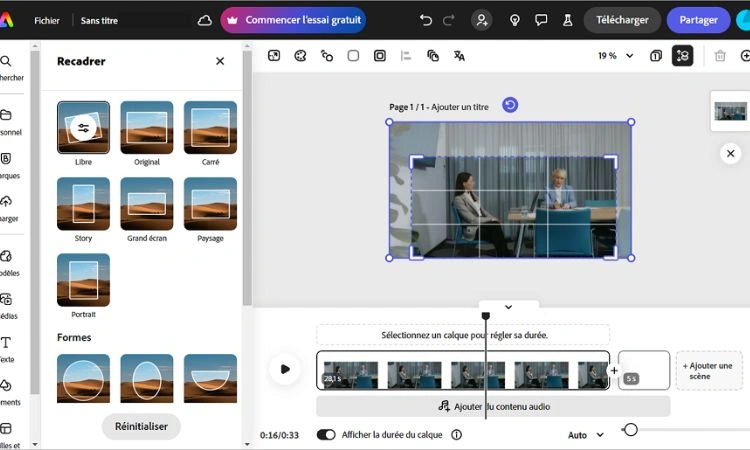Open the lightbulb tips icon
Image resolution: width=750 pixels, height=450 pixels.
pos(515,20)
